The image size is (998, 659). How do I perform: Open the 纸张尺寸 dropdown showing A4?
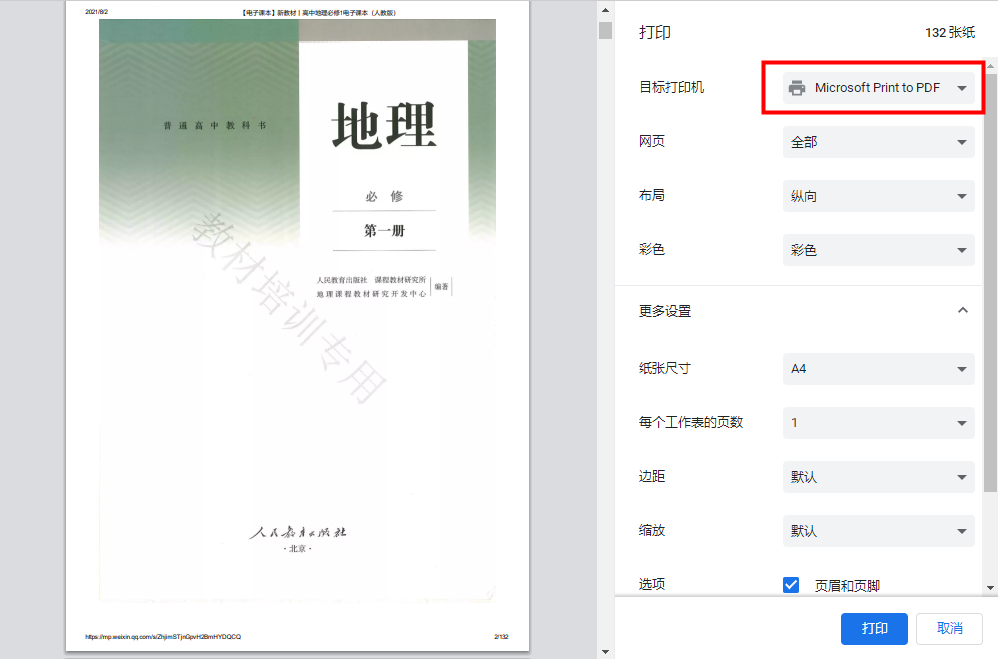click(878, 369)
